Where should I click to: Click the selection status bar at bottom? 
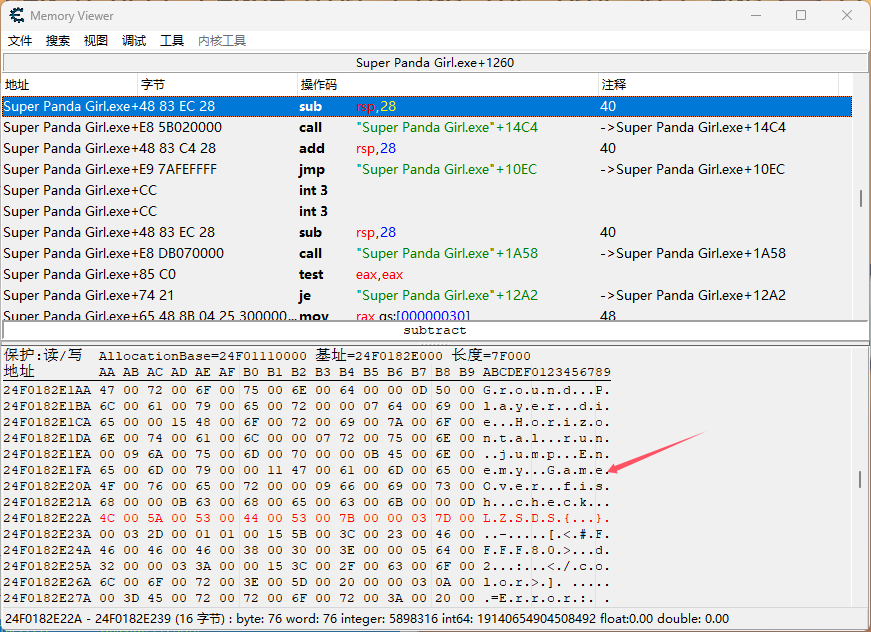click(x=435, y=619)
